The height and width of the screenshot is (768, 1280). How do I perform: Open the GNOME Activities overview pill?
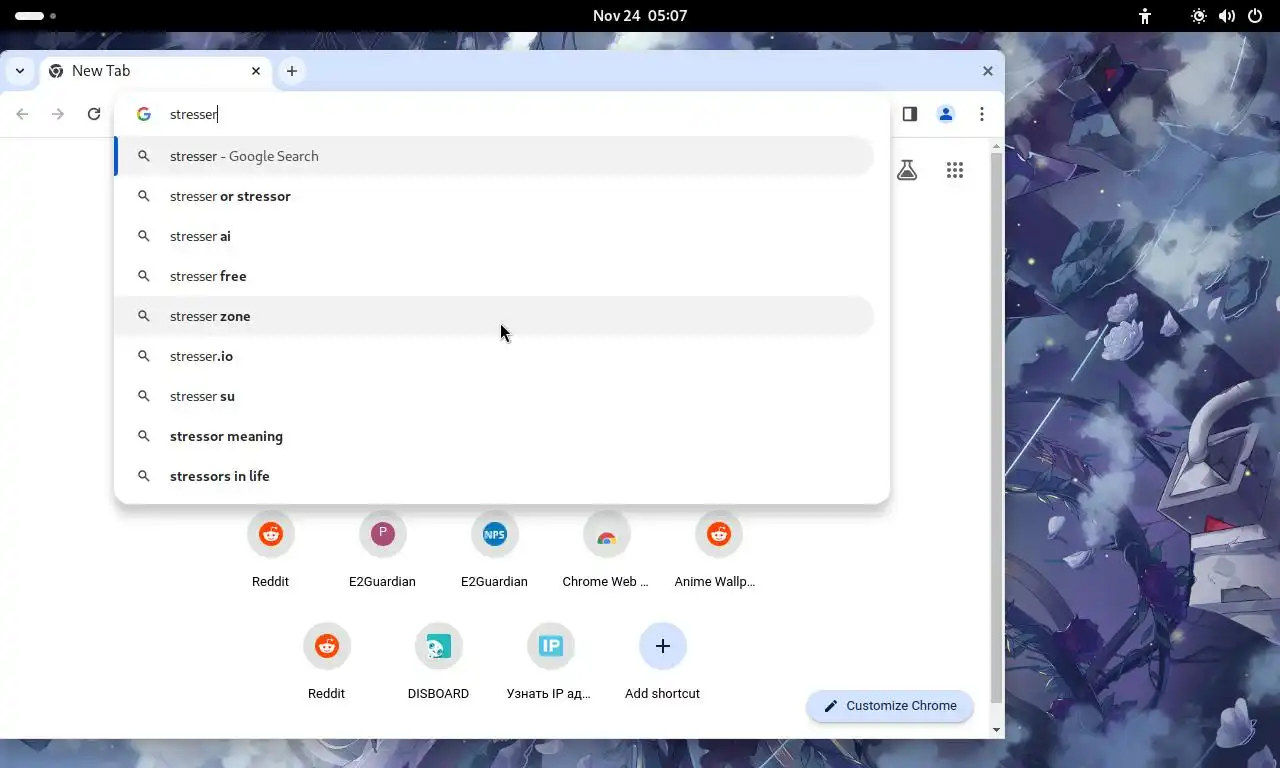[x=36, y=16]
